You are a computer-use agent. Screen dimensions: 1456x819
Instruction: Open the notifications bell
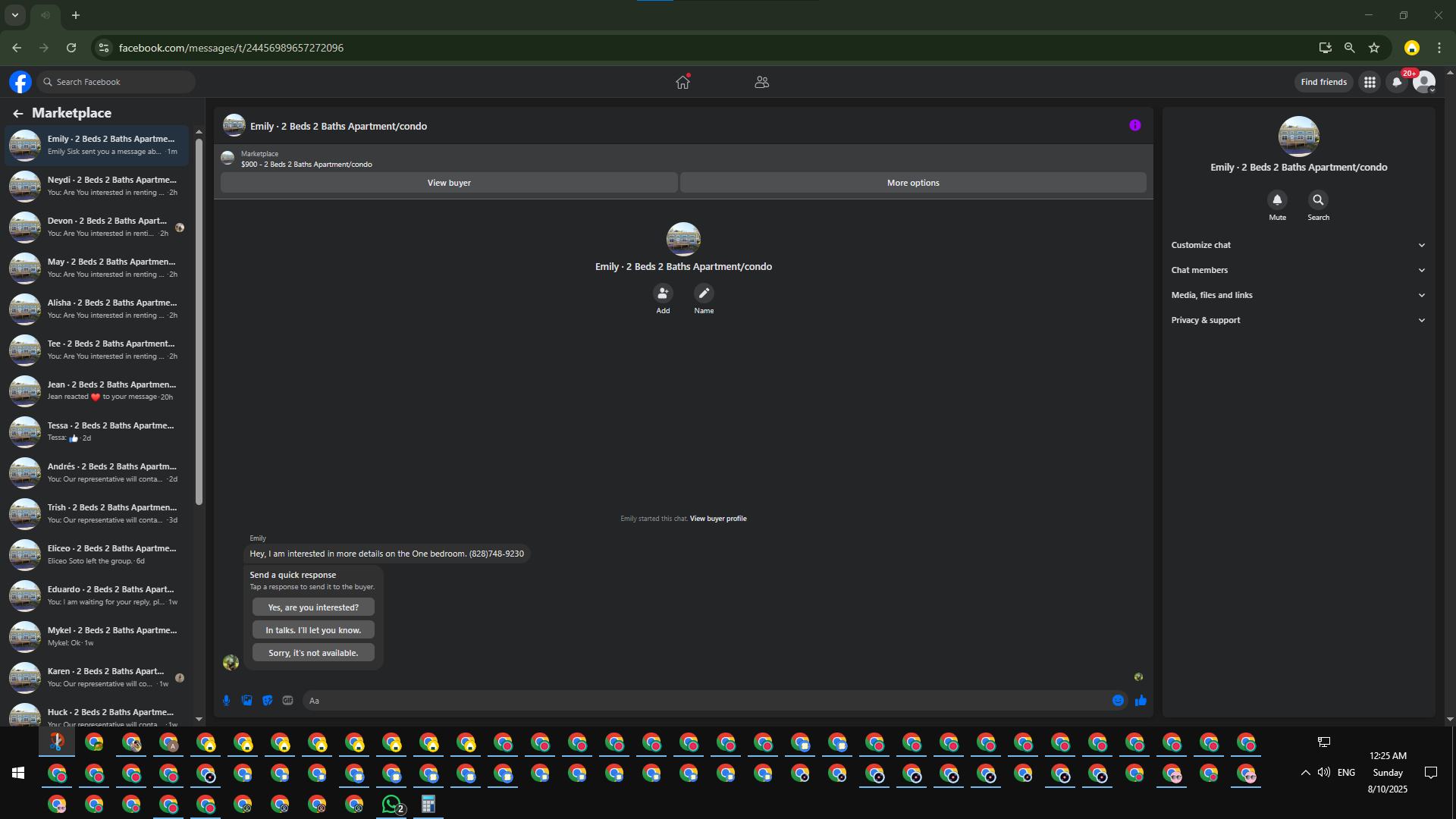tap(1396, 82)
